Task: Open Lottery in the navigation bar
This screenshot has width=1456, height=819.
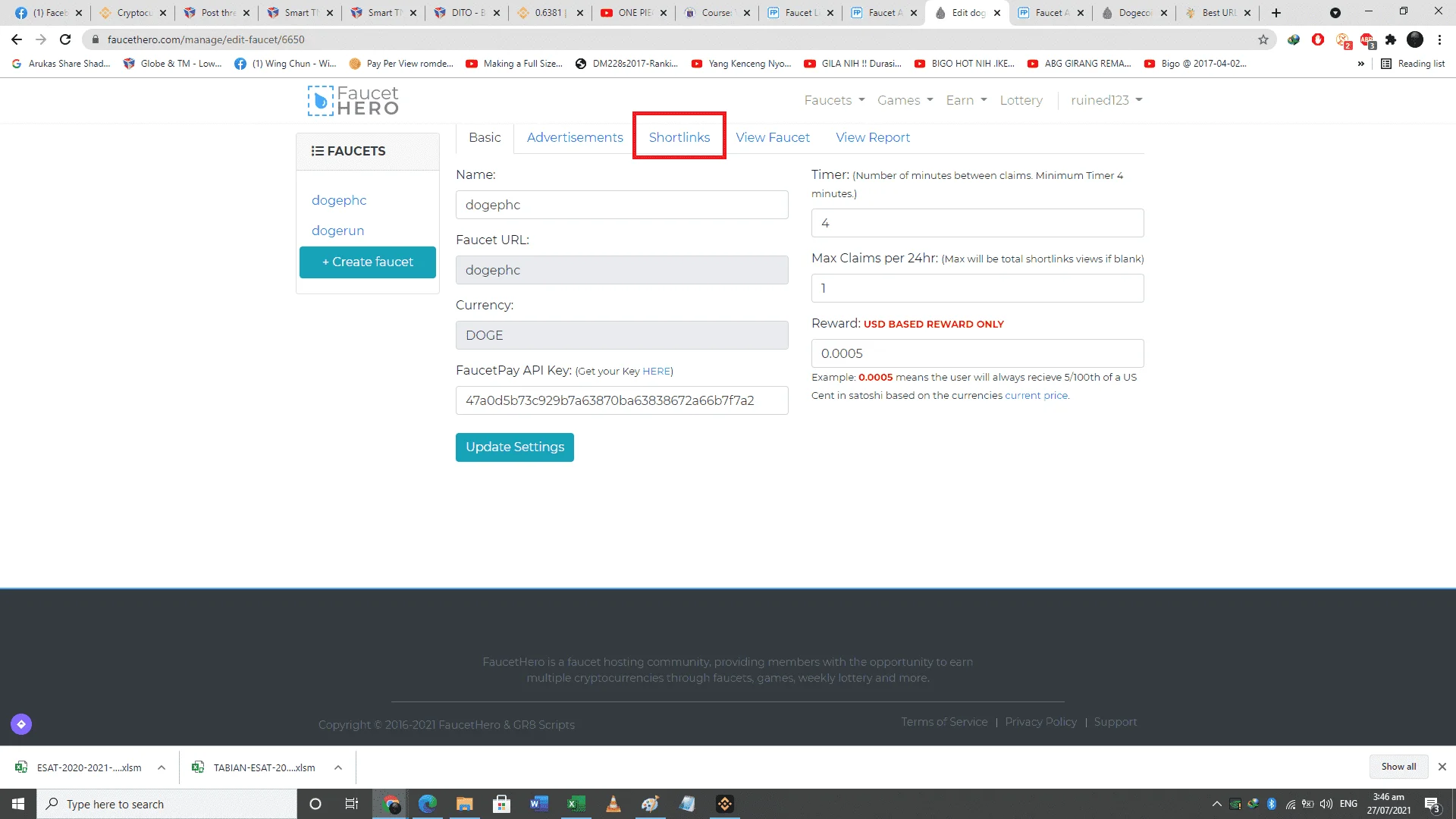Action: (x=1021, y=100)
